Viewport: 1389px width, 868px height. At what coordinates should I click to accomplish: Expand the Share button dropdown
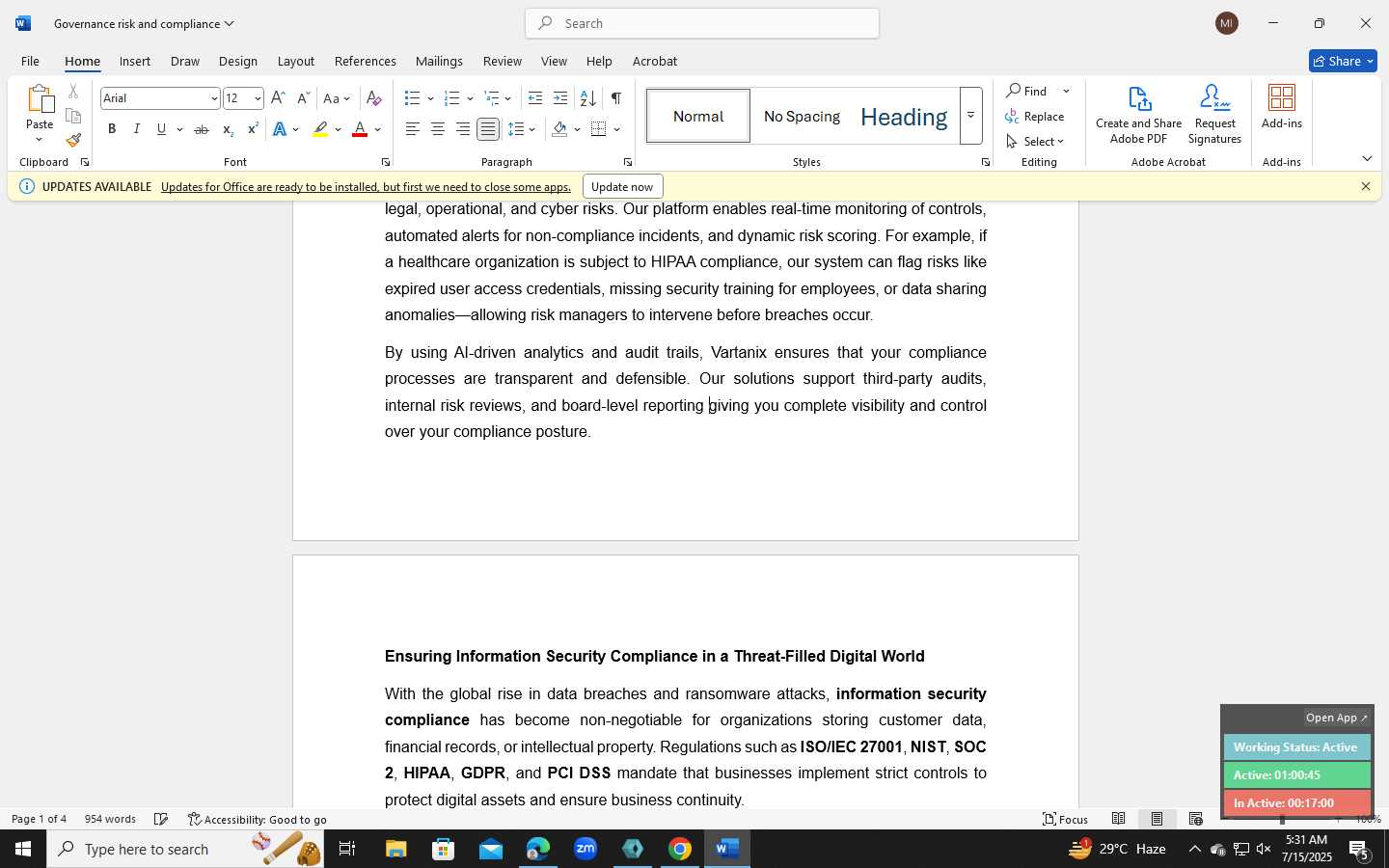coord(1371,61)
